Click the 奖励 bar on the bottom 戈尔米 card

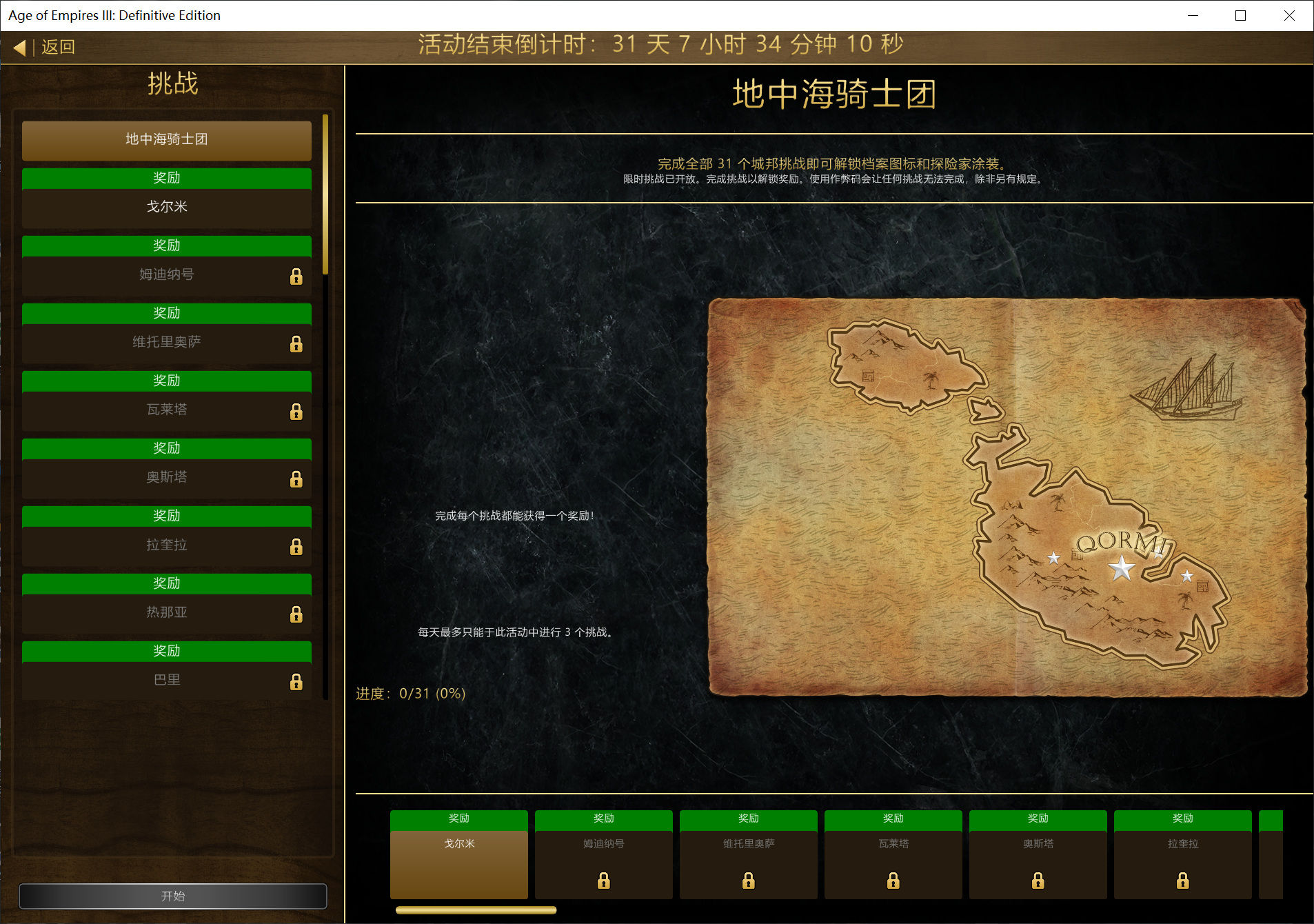[x=459, y=820]
